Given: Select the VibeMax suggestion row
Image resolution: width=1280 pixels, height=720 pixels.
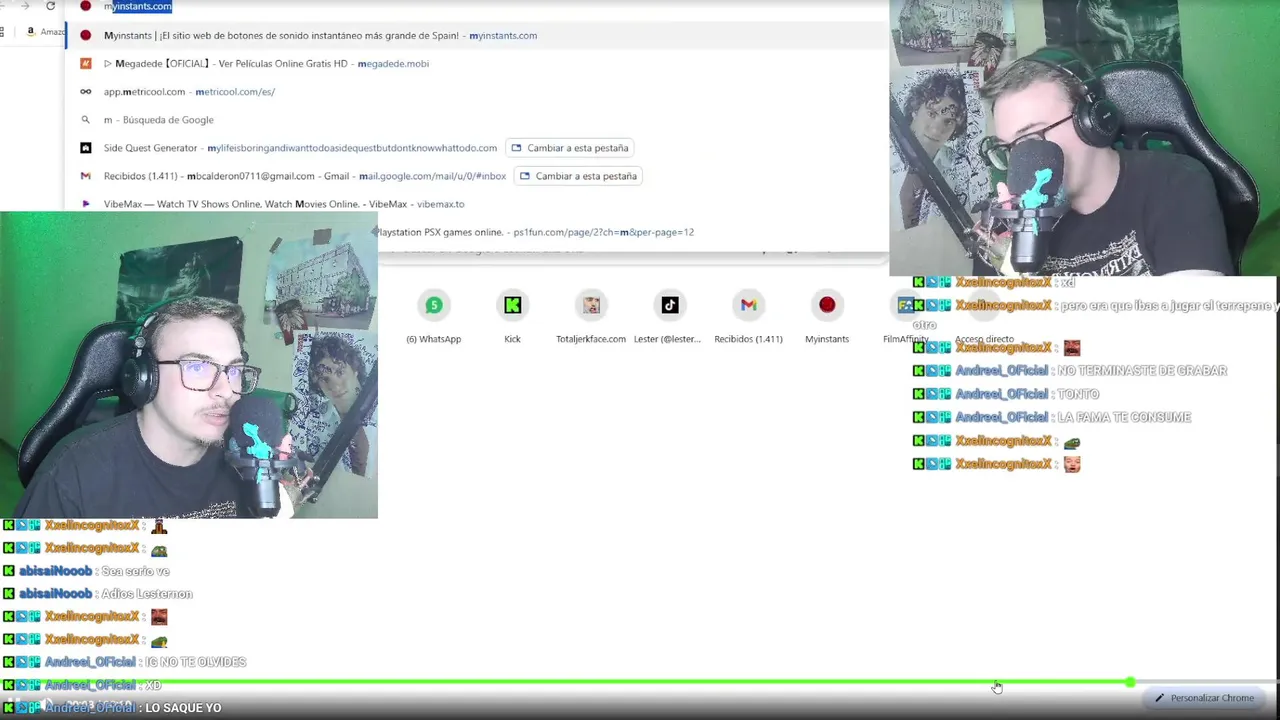Looking at the screenshot, I should coord(477,204).
